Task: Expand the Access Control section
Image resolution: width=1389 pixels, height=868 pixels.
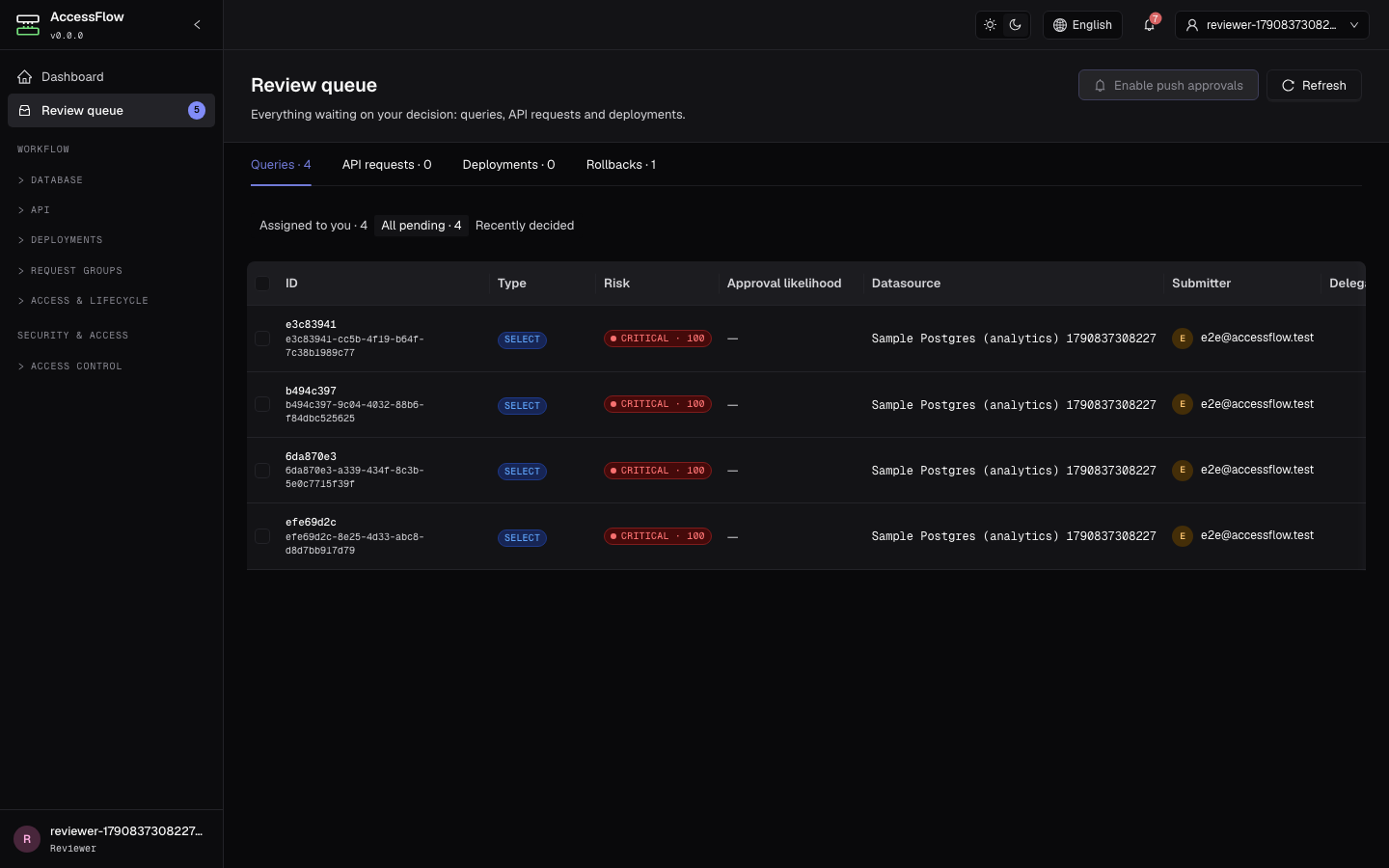Action: click(x=111, y=366)
